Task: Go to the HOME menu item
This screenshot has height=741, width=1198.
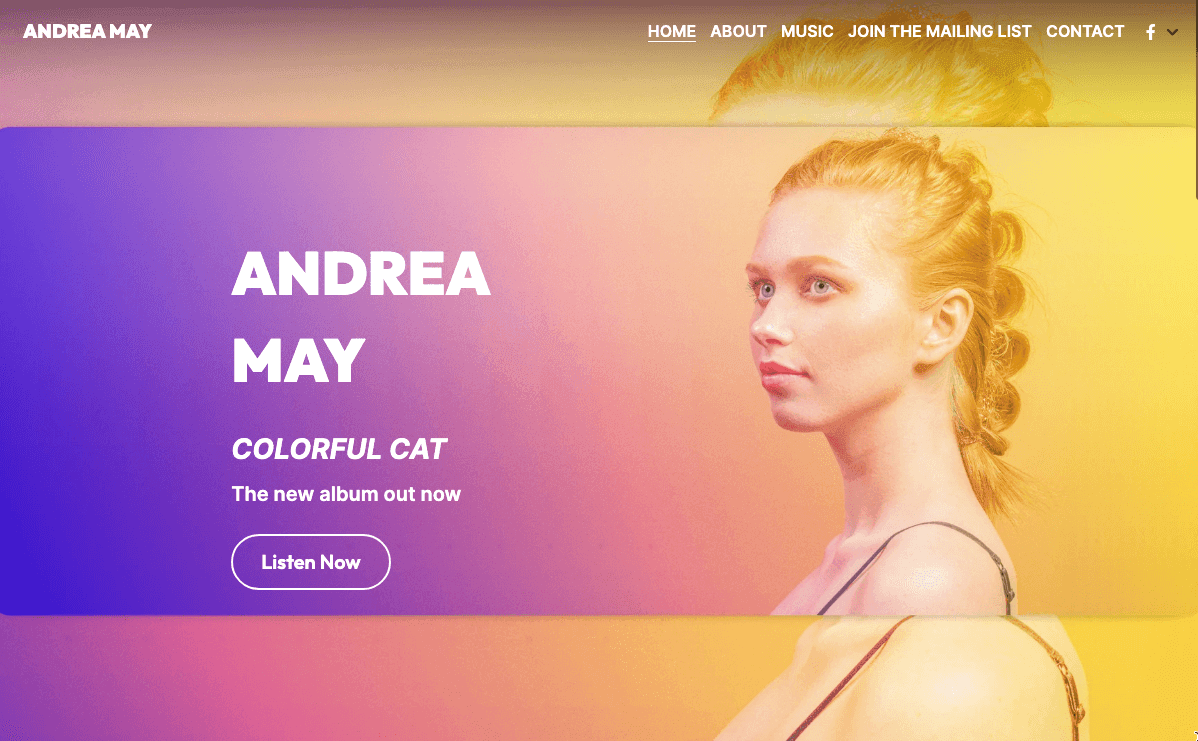Action: click(672, 31)
